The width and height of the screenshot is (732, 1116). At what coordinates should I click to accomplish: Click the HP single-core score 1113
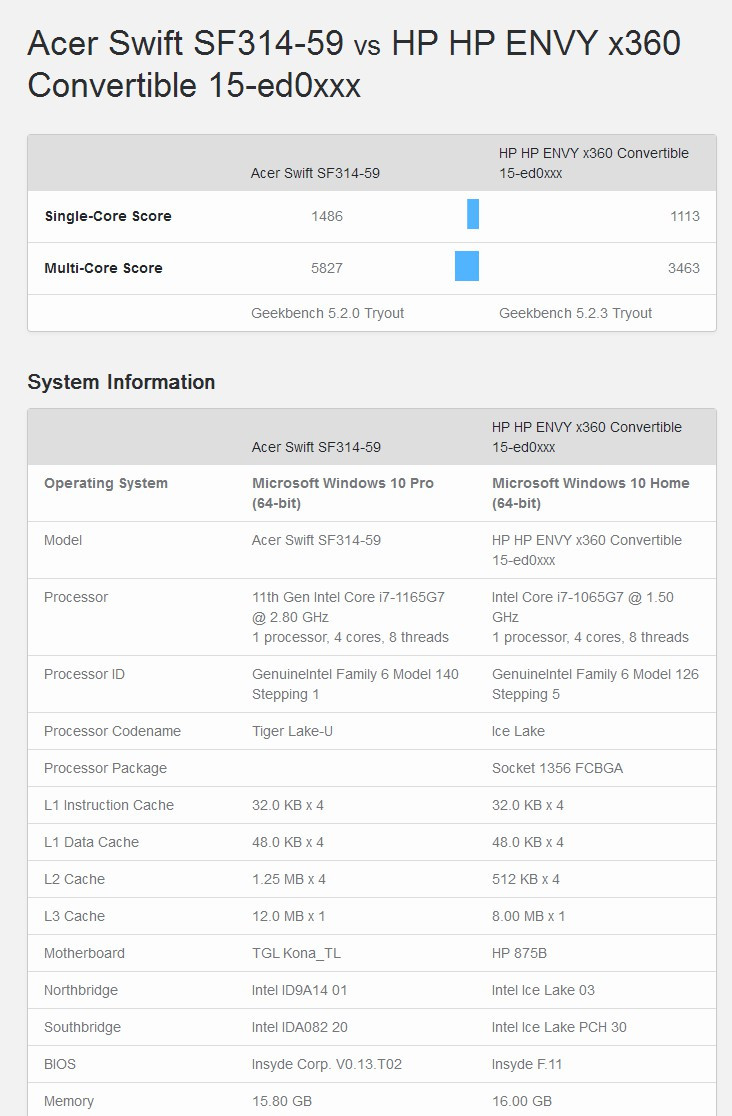click(685, 216)
